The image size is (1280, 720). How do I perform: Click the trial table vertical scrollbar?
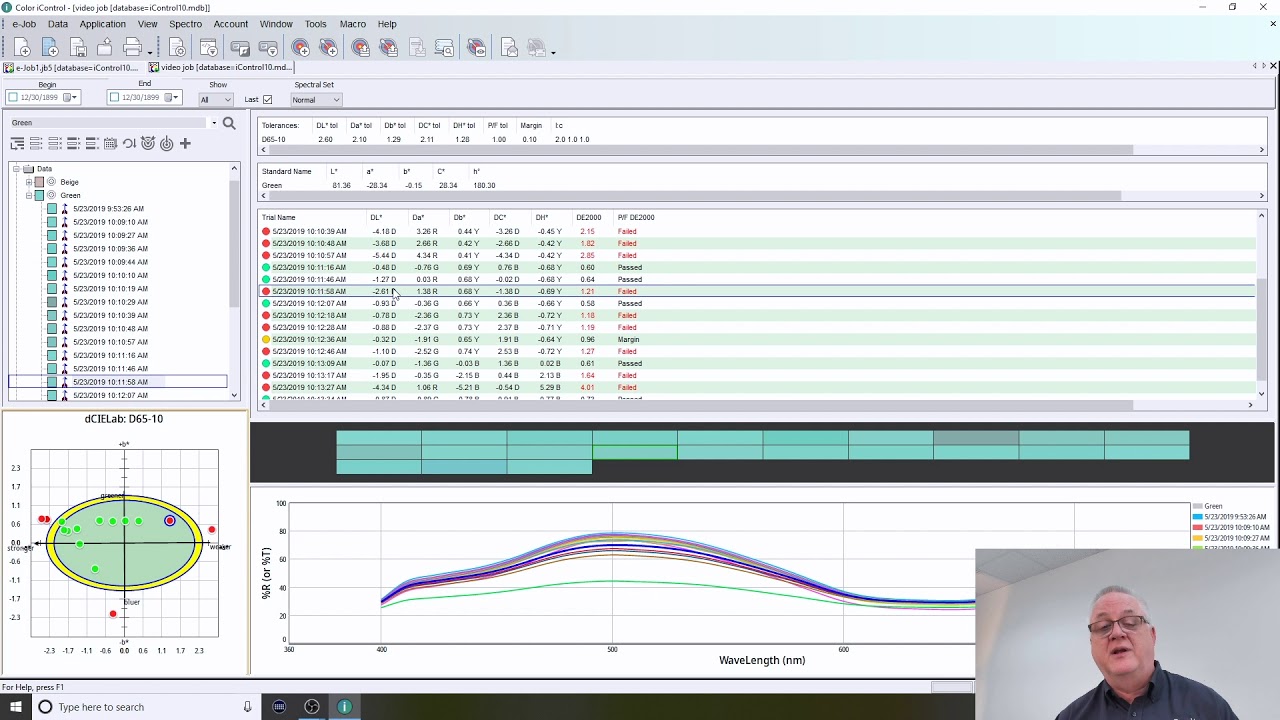coord(1262,305)
